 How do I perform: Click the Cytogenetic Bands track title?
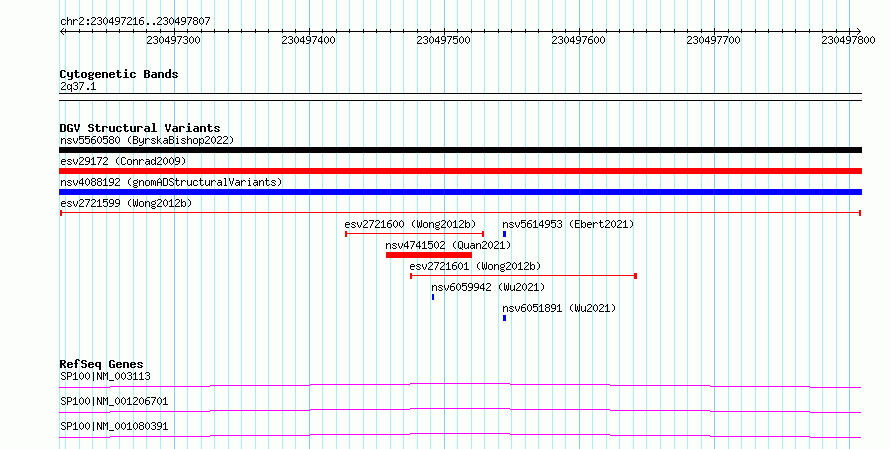click(x=119, y=74)
